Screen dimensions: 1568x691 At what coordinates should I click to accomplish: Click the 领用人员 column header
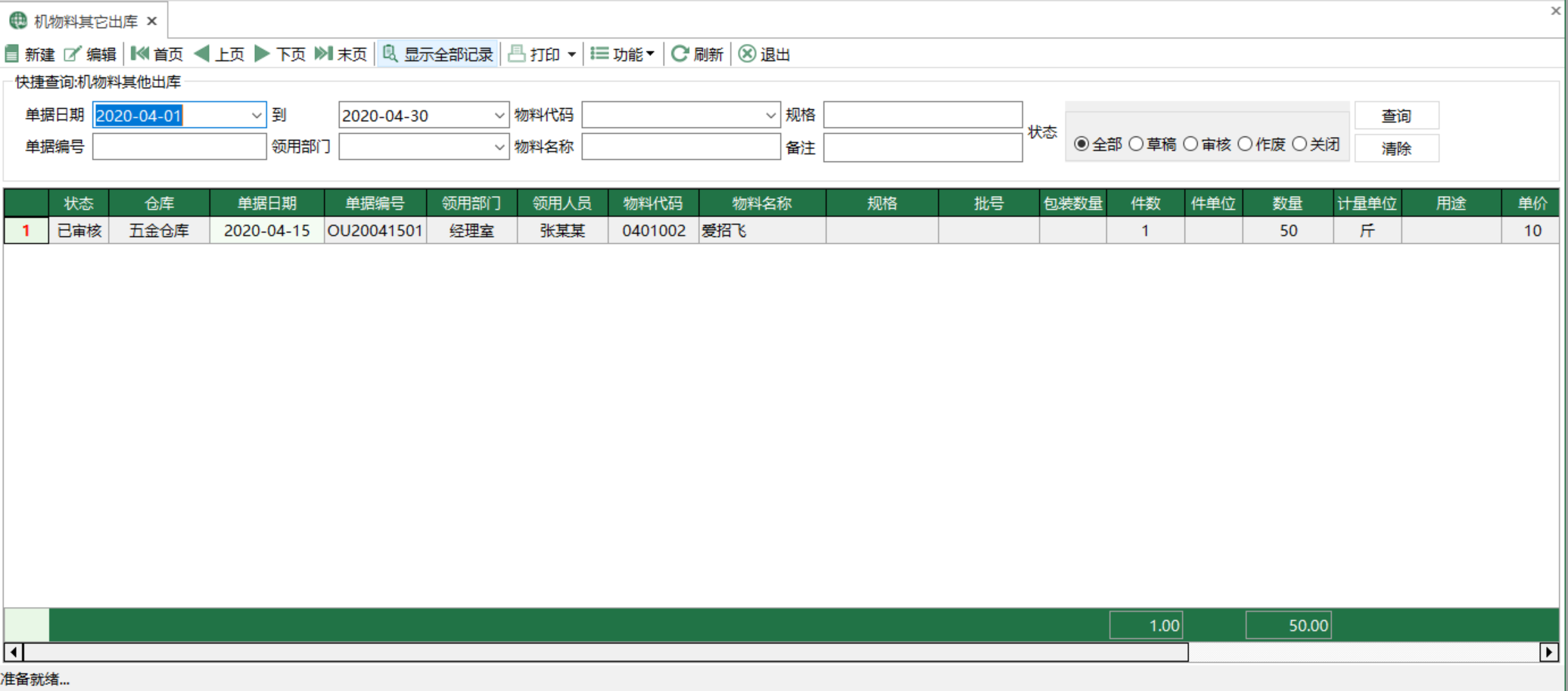click(562, 203)
